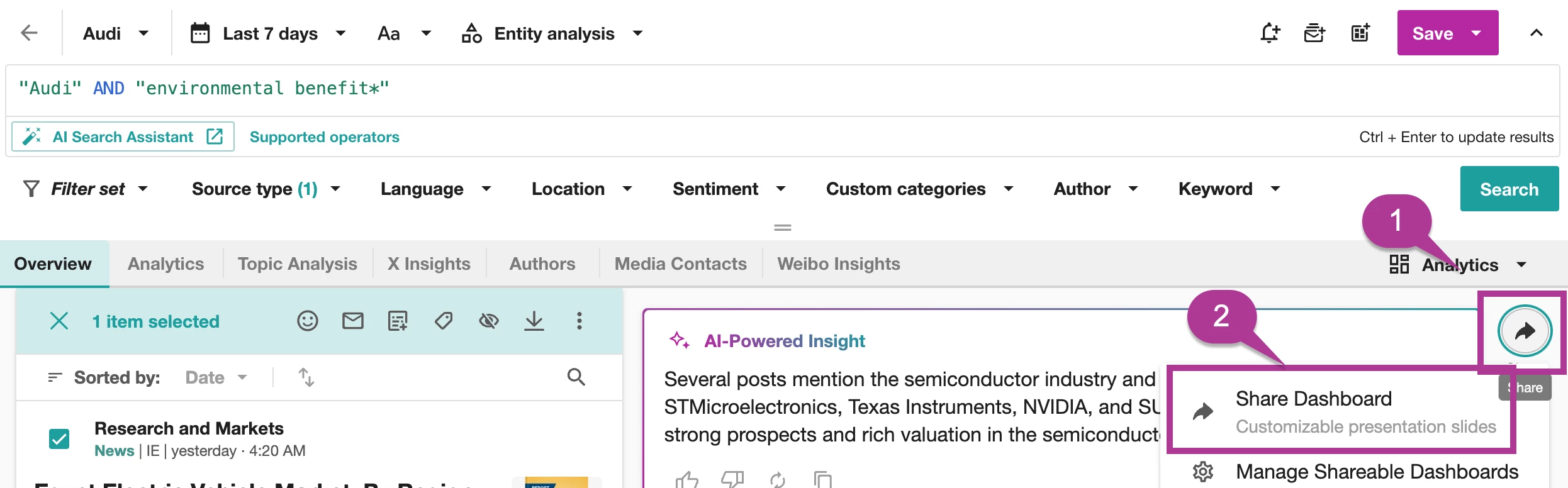Open the Source type filter dropdown
The width and height of the screenshot is (1568, 488).
pos(266,189)
